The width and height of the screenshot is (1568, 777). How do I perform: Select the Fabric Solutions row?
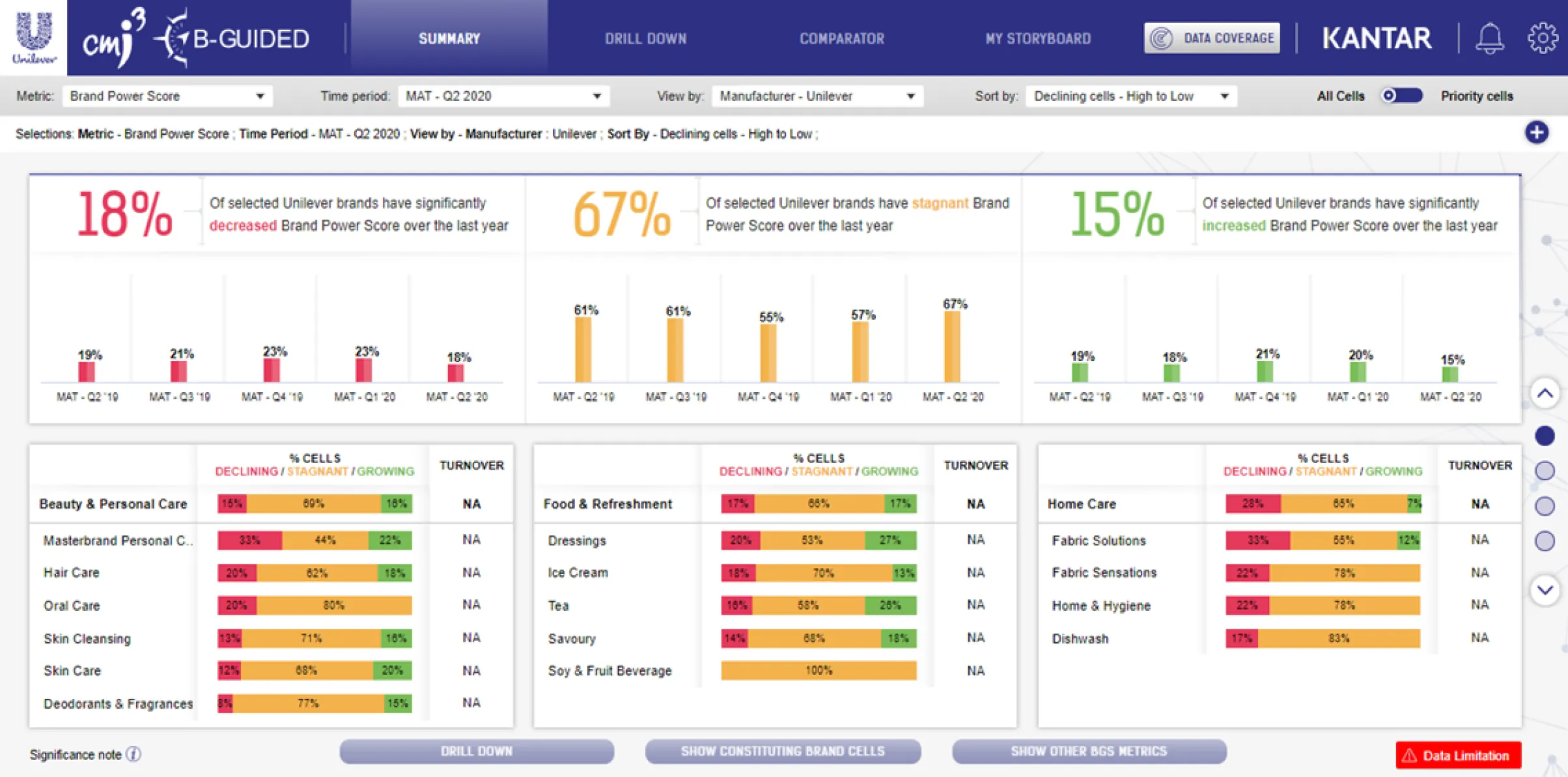pyautogui.click(x=1280, y=540)
